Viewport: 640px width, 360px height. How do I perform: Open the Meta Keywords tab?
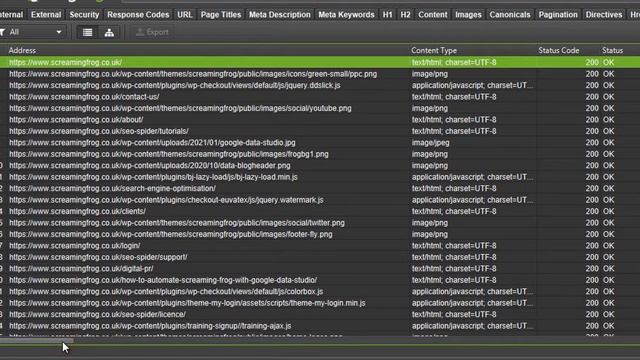click(x=346, y=15)
